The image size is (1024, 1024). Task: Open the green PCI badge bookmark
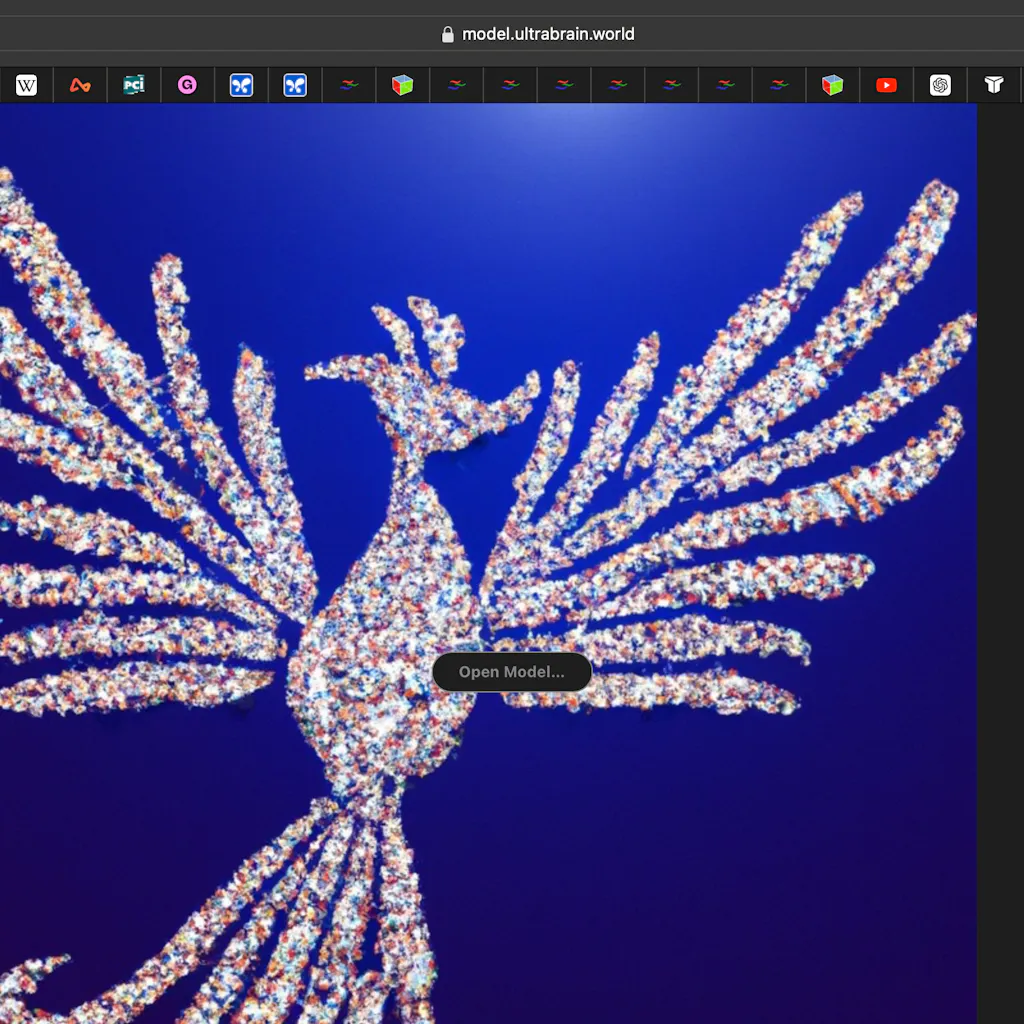pyautogui.click(x=133, y=85)
